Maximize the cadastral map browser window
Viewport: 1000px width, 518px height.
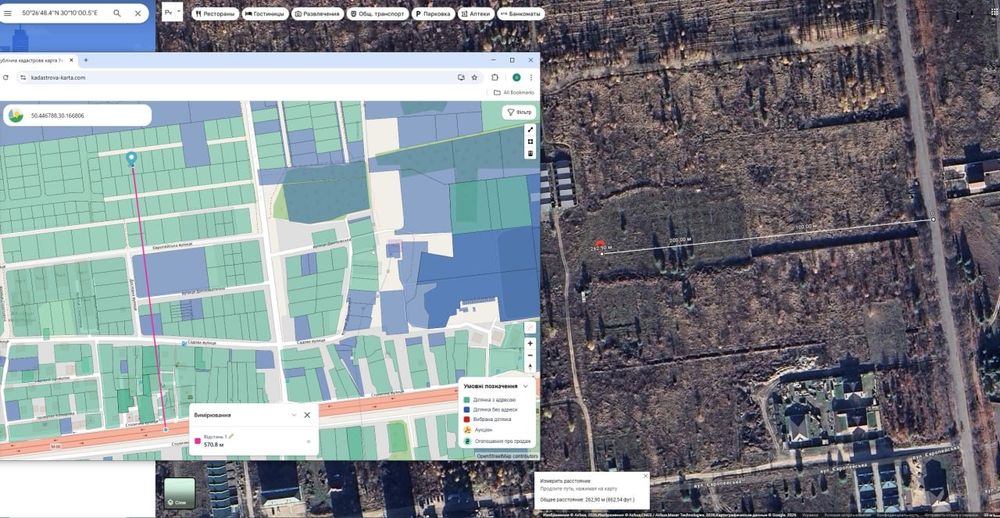[x=511, y=60]
